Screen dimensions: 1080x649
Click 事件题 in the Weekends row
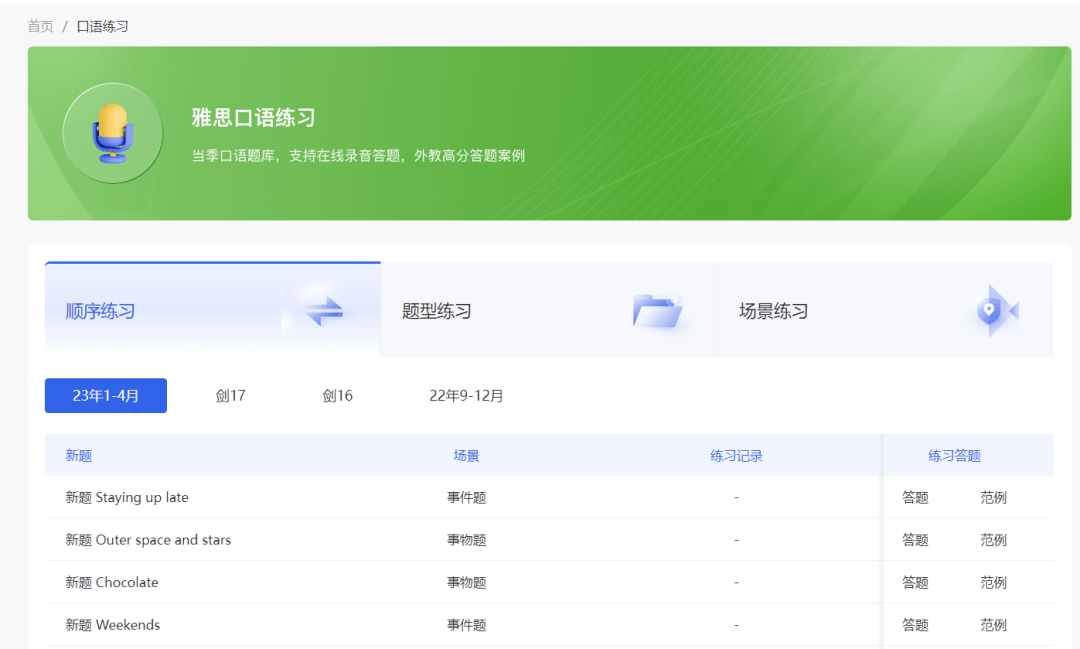pos(466,625)
